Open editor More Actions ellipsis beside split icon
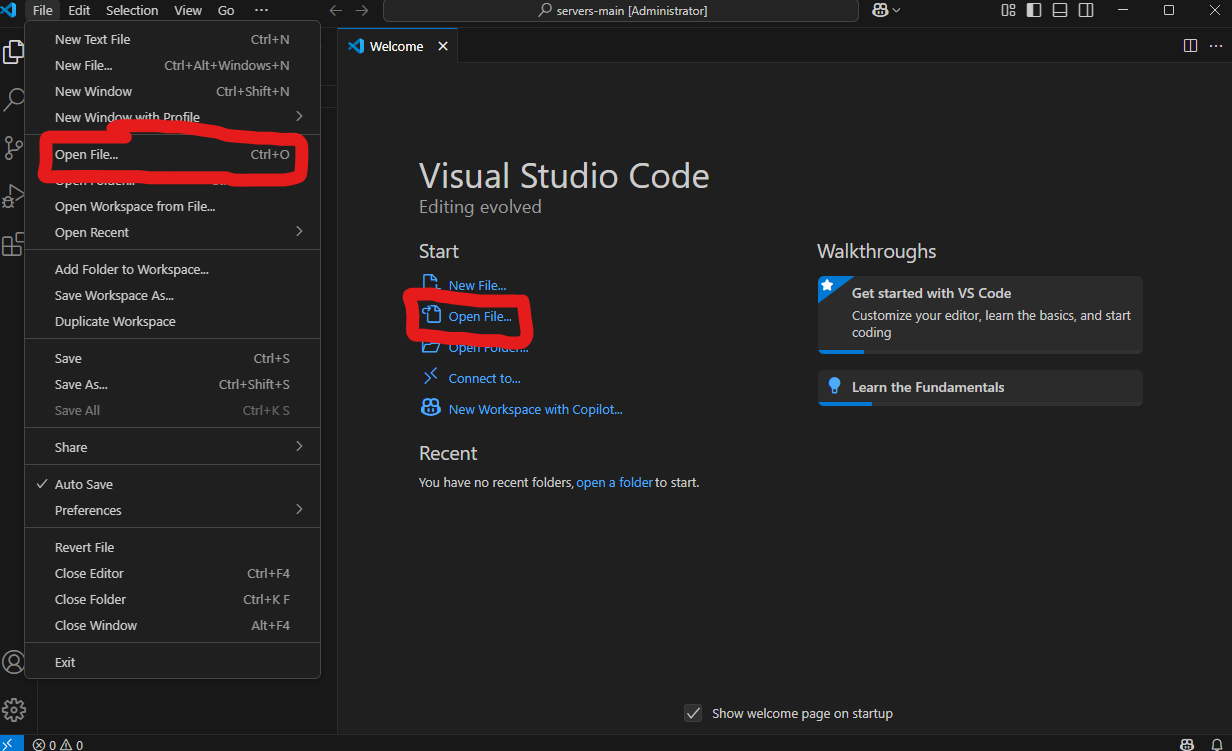Image resolution: width=1232 pixels, height=751 pixels. click(x=1214, y=46)
